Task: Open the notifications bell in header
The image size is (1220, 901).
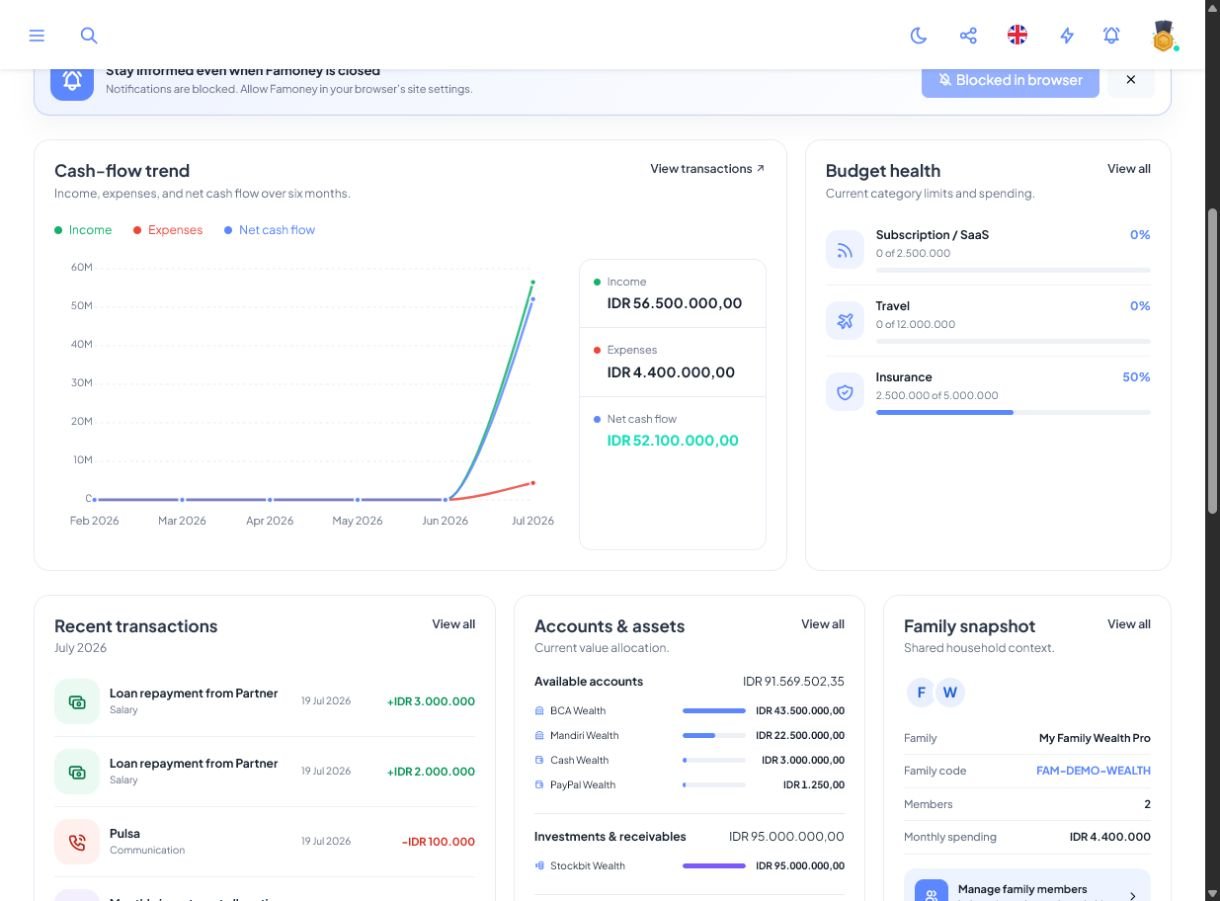Action: [x=1111, y=35]
